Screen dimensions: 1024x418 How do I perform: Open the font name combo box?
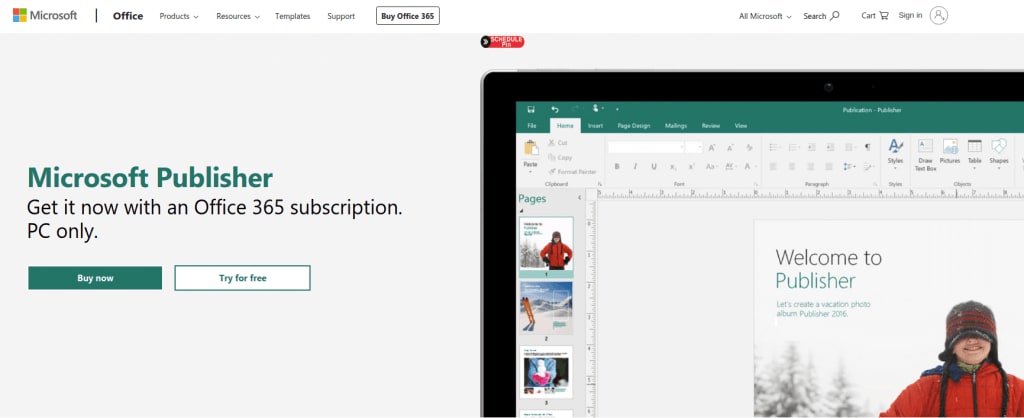click(646, 148)
